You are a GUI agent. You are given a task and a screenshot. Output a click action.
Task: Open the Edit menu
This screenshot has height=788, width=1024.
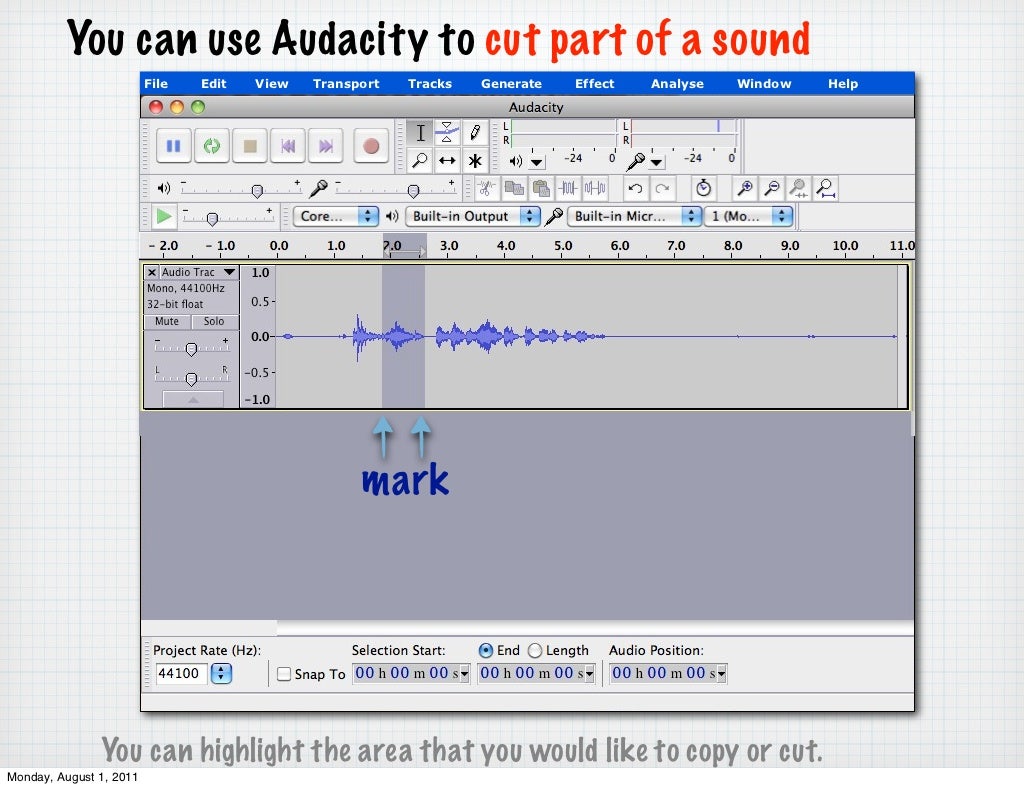coord(214,84)
